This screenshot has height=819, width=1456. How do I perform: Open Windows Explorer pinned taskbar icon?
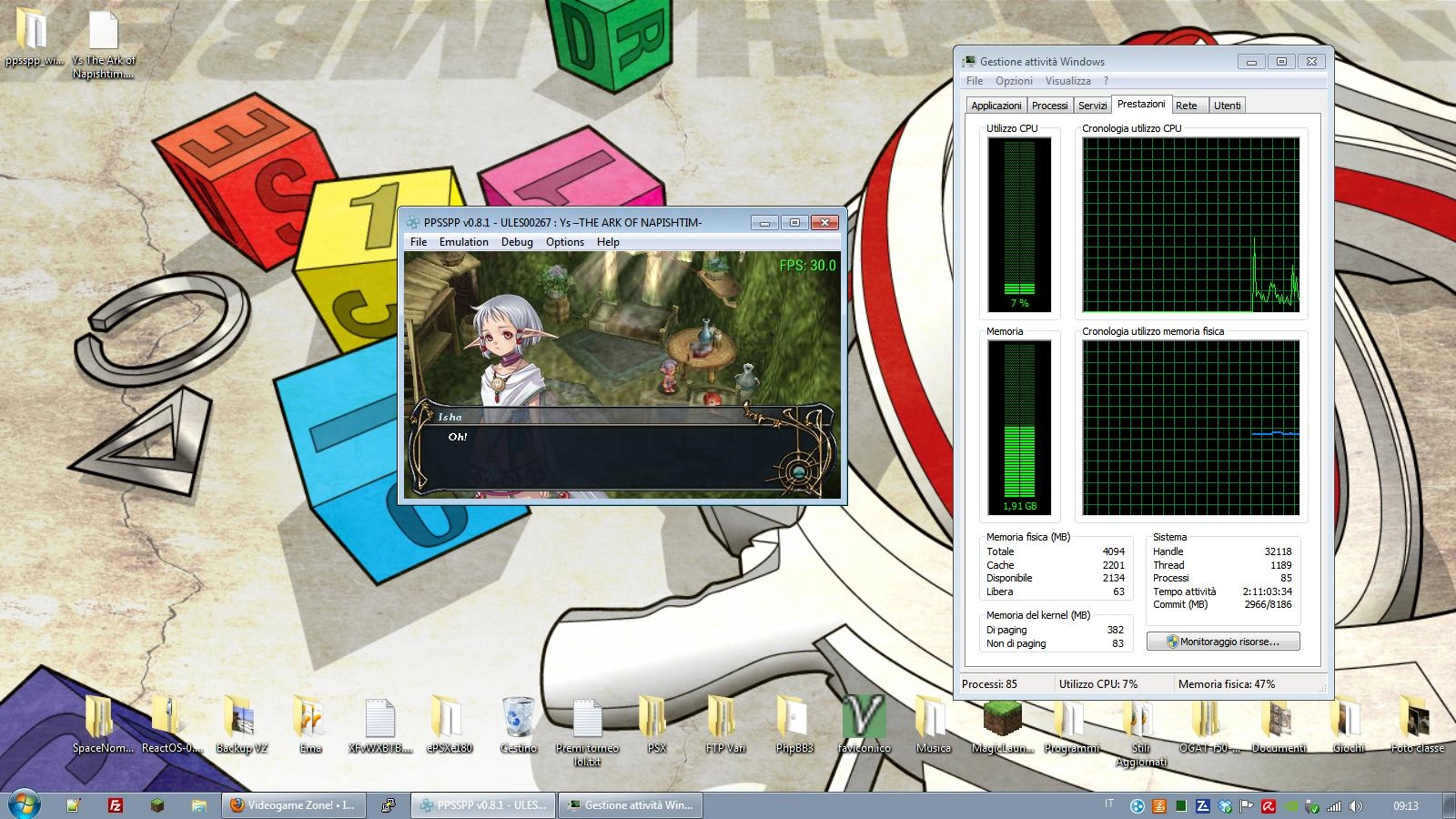pos(198,805)
